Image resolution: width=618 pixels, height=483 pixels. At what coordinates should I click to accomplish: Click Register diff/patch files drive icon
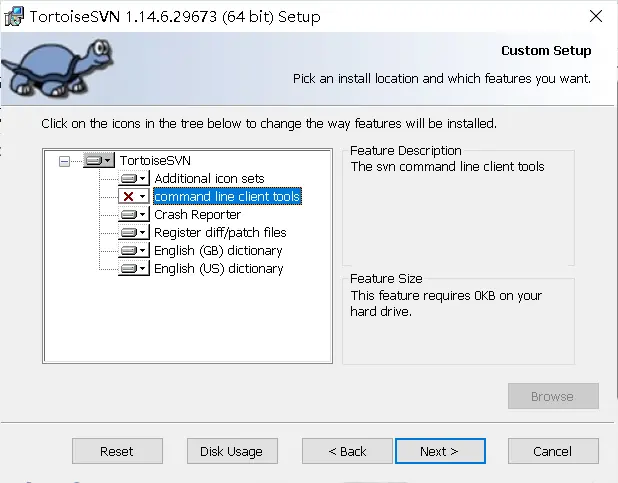pos(134,232)
